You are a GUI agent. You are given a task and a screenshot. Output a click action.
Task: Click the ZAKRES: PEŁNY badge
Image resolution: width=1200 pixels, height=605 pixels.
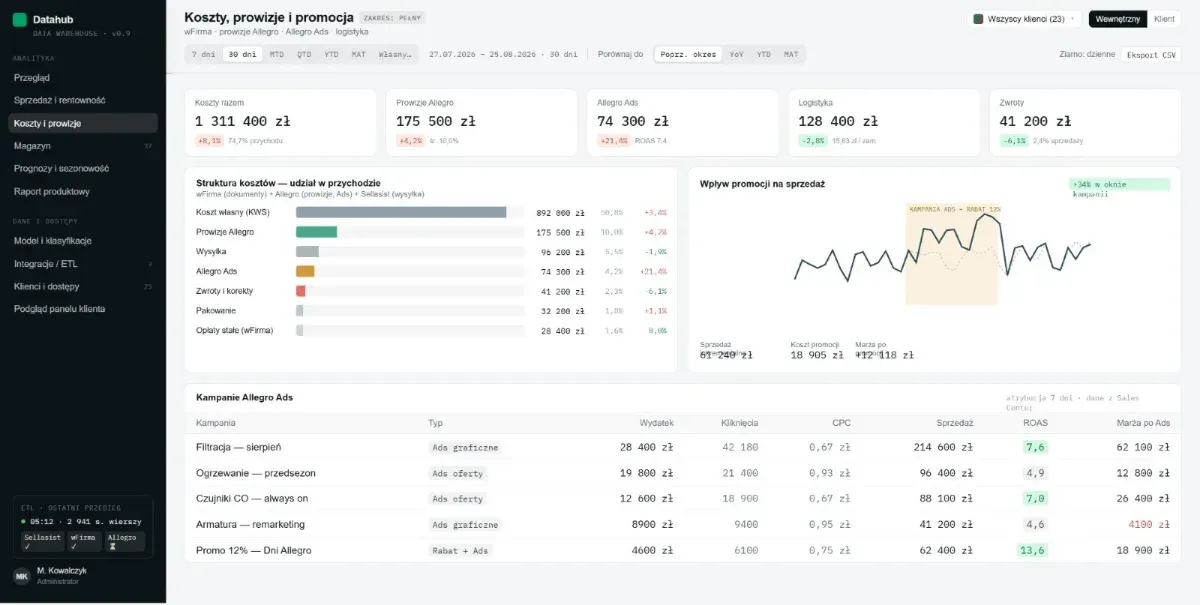tap(392, 18)
